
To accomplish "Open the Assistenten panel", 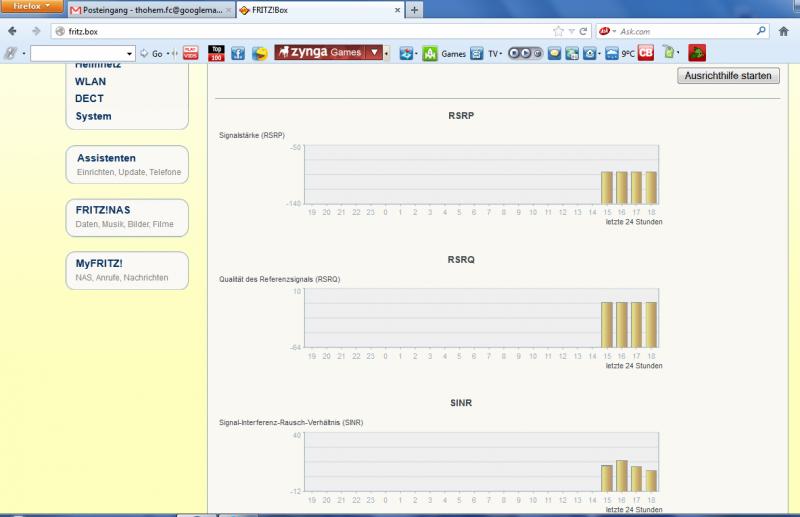I will point(127,164).
